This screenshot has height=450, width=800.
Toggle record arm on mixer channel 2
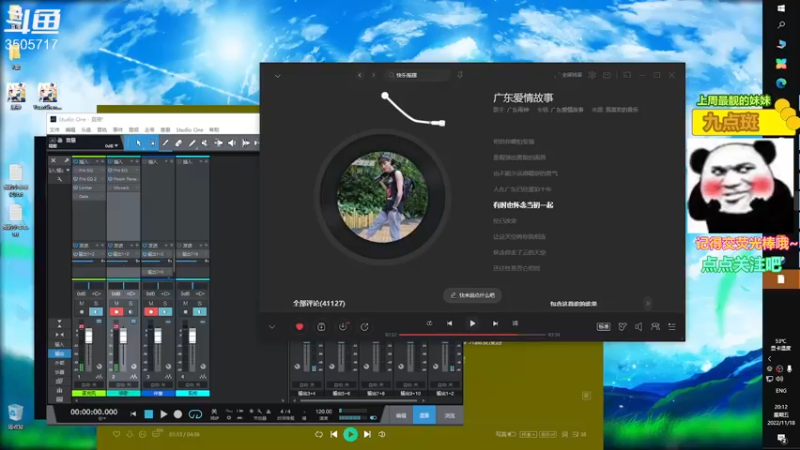(x=116, y=312)
